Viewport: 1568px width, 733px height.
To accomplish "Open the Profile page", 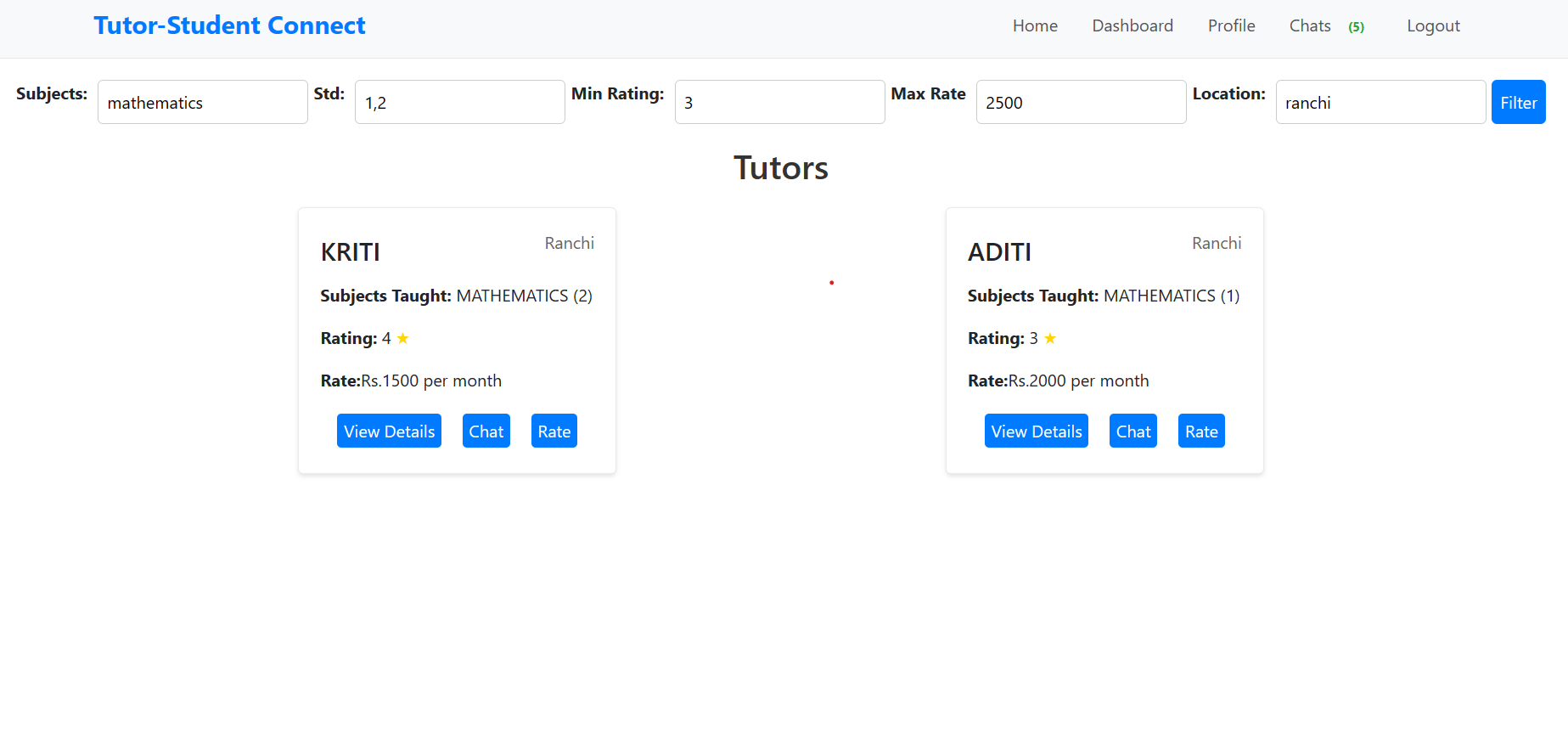I will pos(1231,26).
